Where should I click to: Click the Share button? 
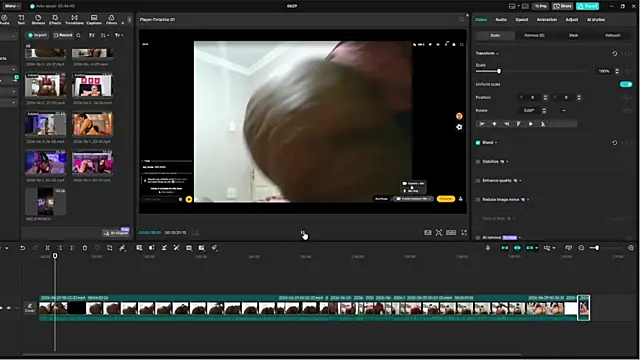pyautogui.click(x=562, y=6)
